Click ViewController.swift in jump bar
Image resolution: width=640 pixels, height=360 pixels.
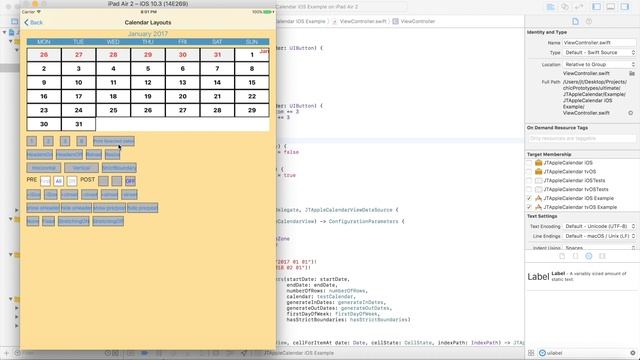click(x=362, y=21)
